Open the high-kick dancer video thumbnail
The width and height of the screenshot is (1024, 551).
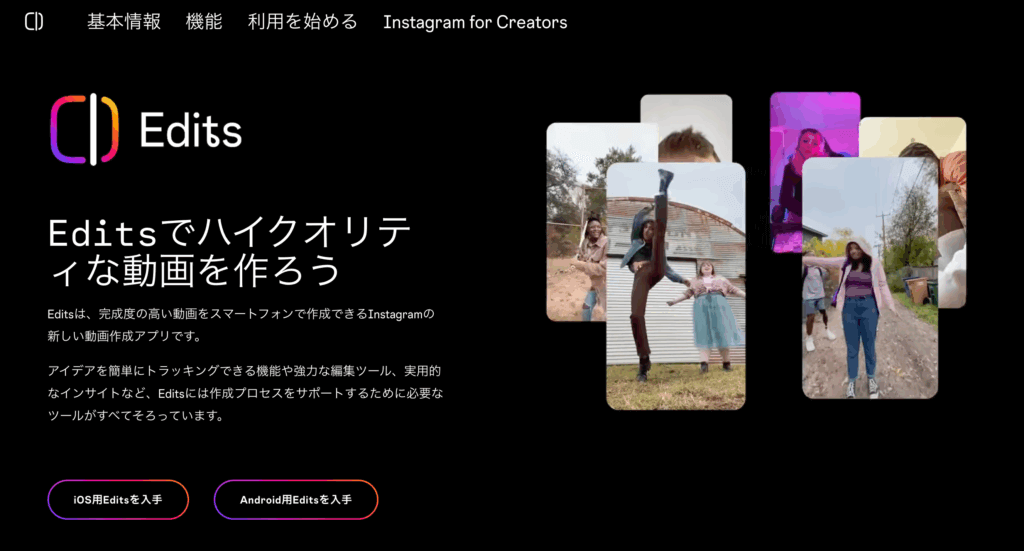676,286
